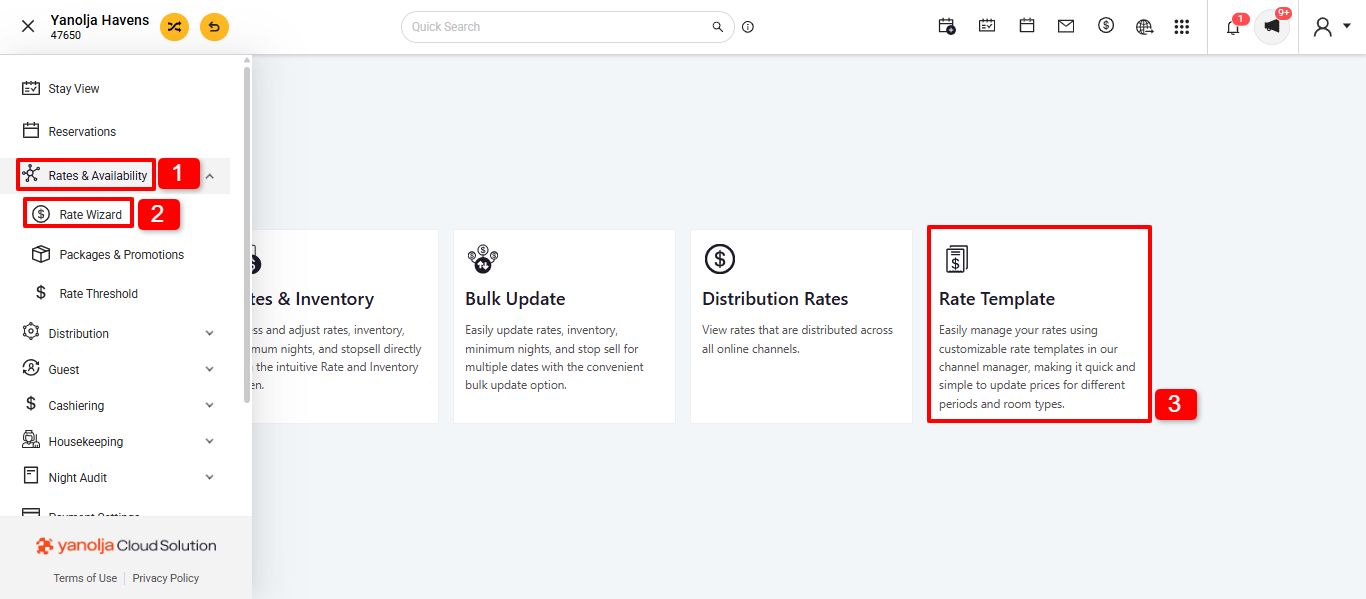Screen dimensions: 1366x599
Task: Select the Rates & Availability menu item
Action: tap(98, 176)
